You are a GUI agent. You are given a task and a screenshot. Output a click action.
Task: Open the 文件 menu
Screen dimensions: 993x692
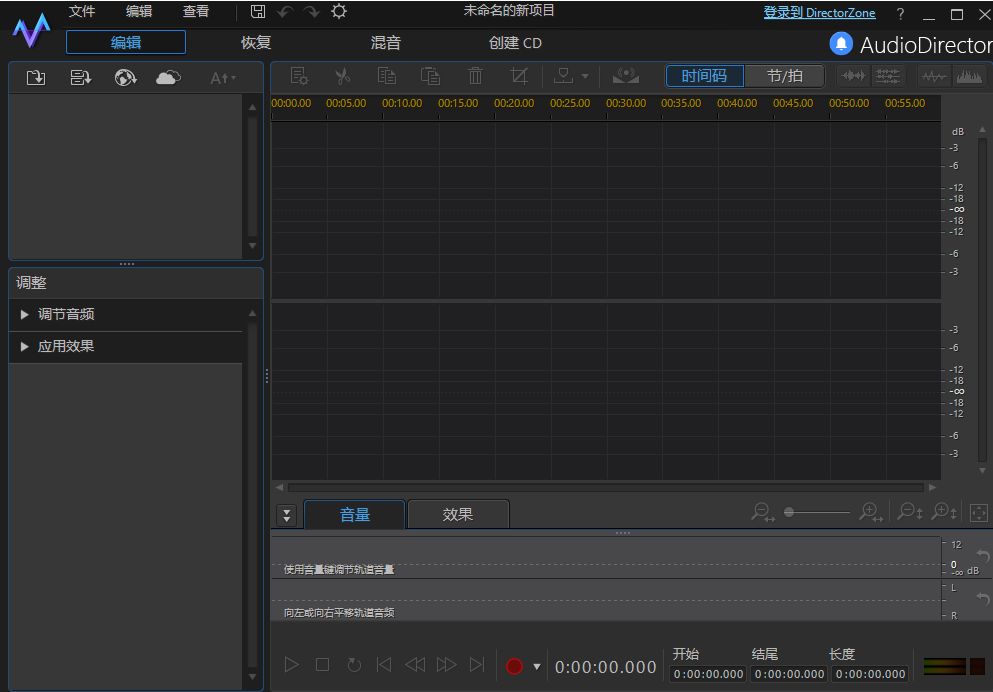(x=81, y=11)
